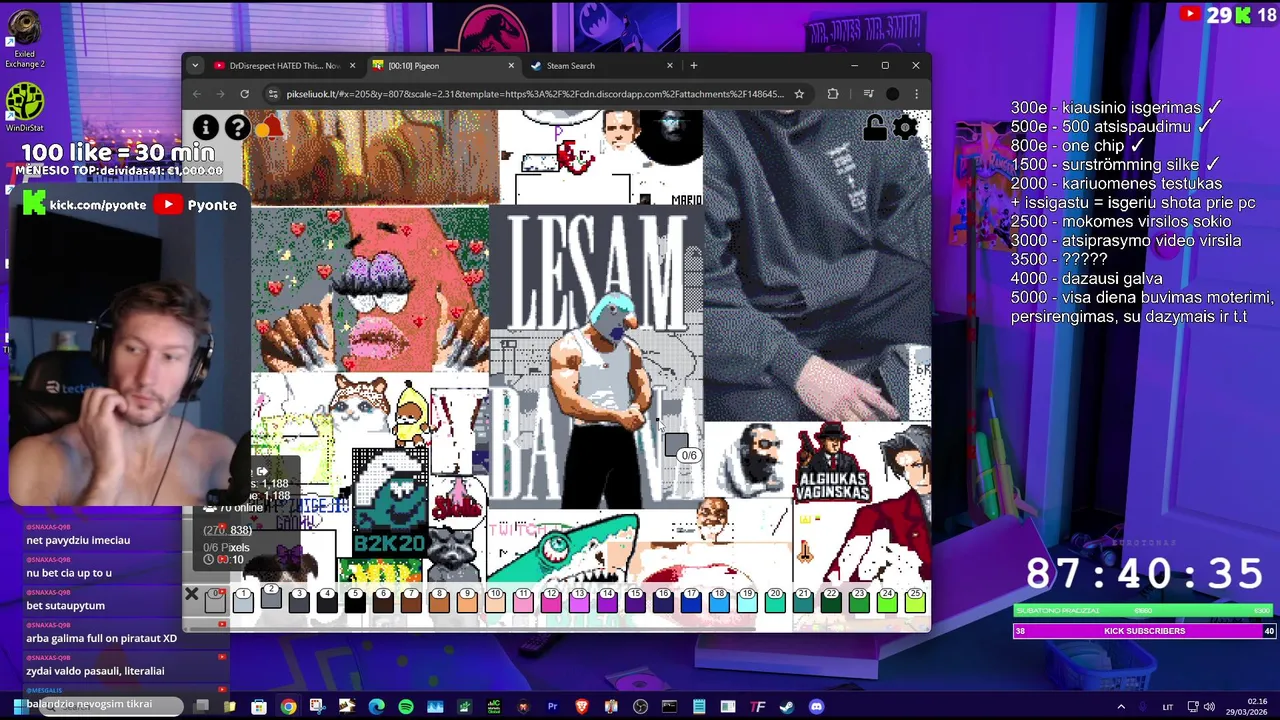Select magenta color swatch number 12
1280x720 pixels.
pyautogui.click(x=550, y=600)
